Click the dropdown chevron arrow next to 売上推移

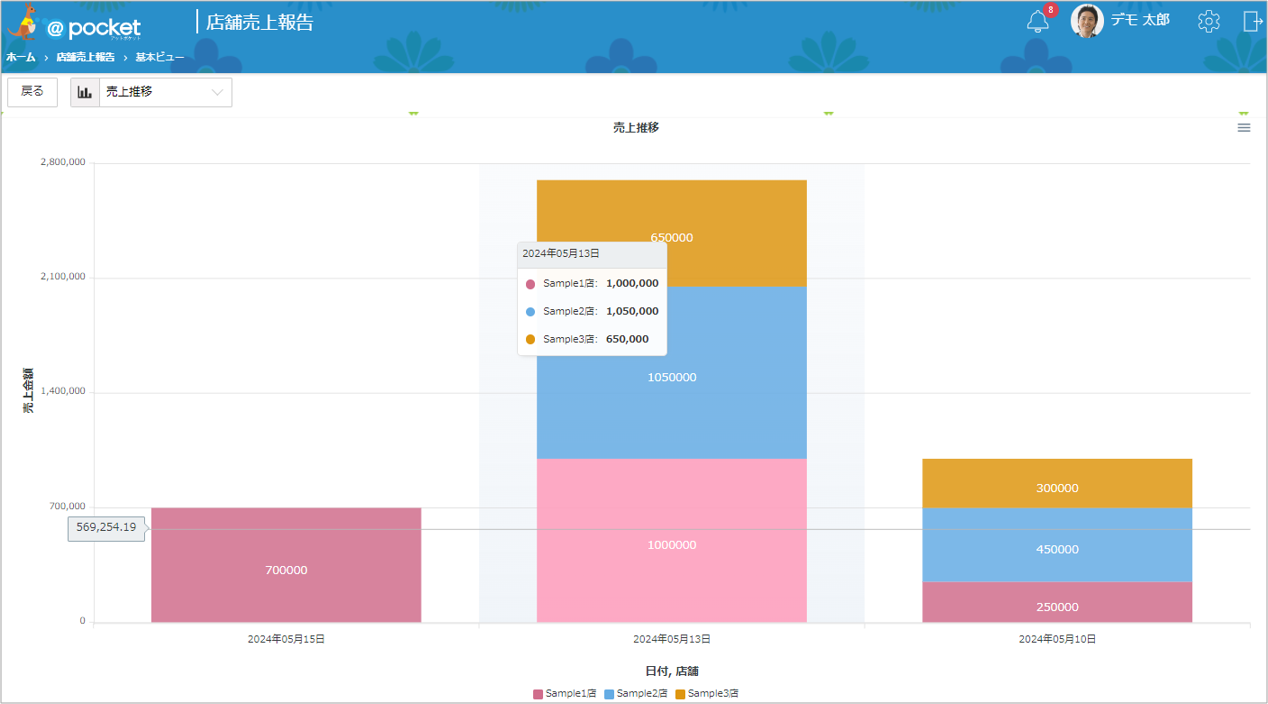pos(217,93)
